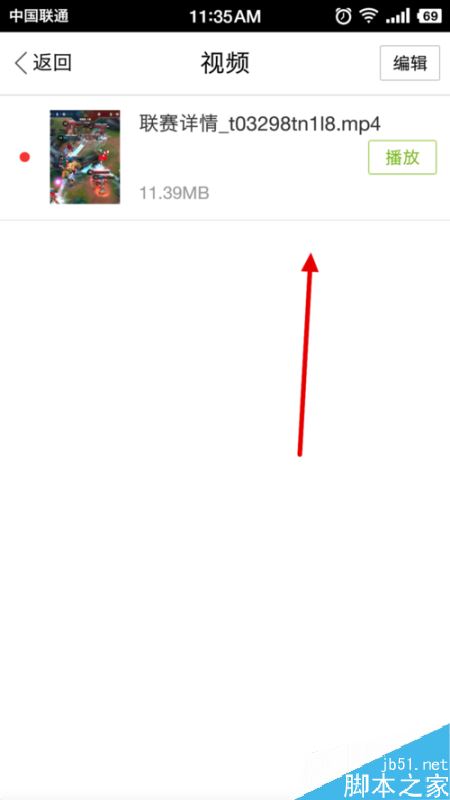Tap the 中国联通 carrier label
Image resolution: width=450 pixels, height=800 pixels.
coord(38,16)
